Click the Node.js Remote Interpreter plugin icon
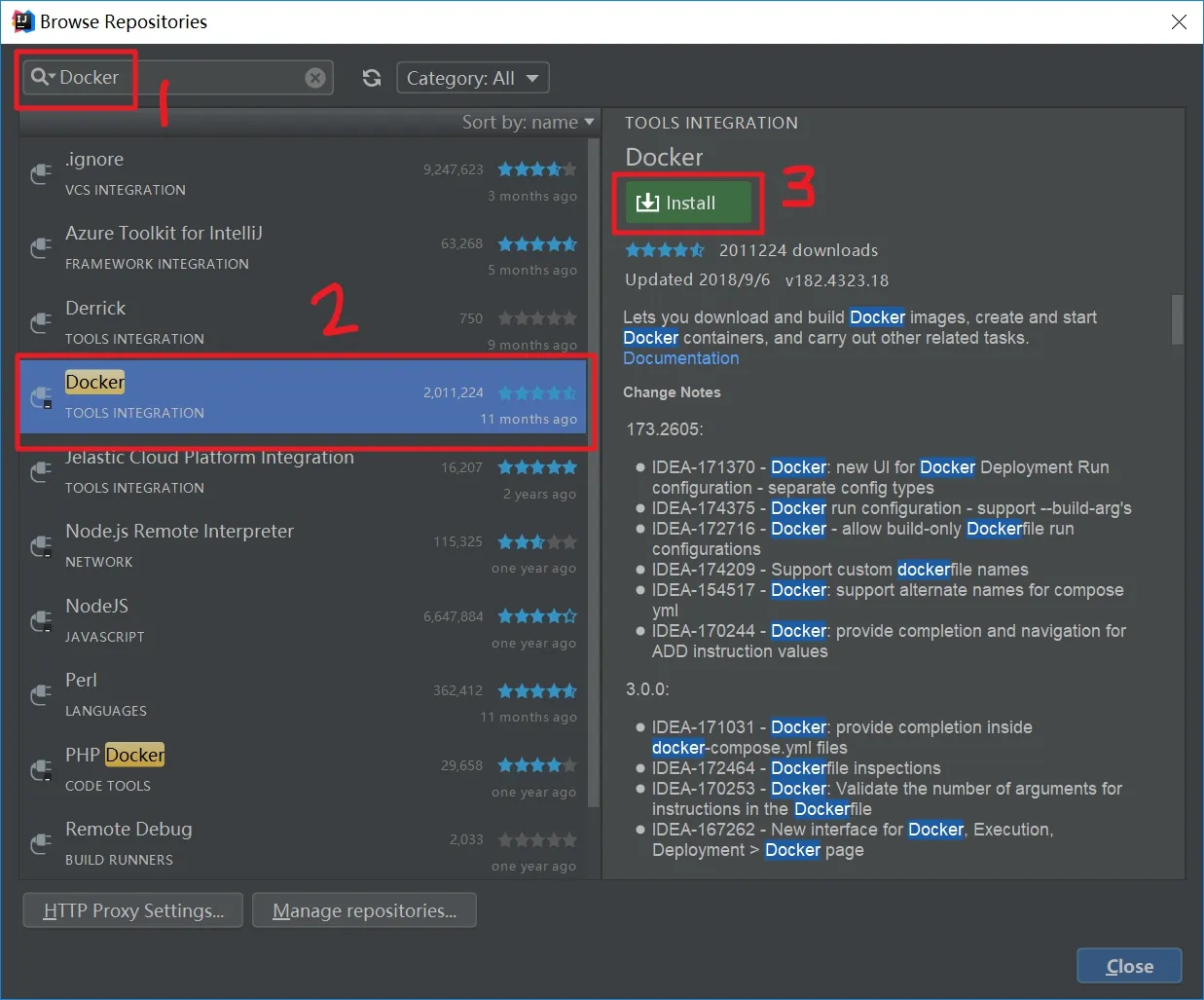1204x1000 pixels. tap(41, 545)
